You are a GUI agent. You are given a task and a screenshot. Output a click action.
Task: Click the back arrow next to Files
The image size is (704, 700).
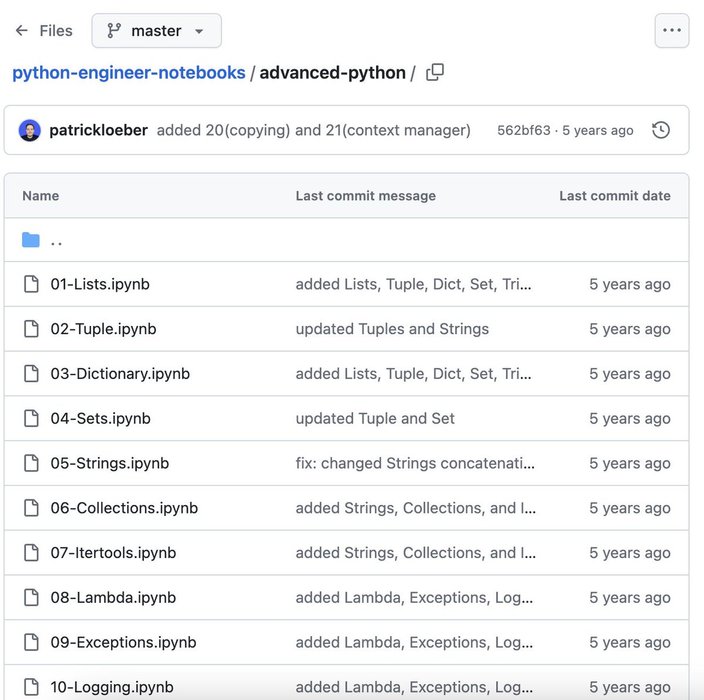pos(21,31)
